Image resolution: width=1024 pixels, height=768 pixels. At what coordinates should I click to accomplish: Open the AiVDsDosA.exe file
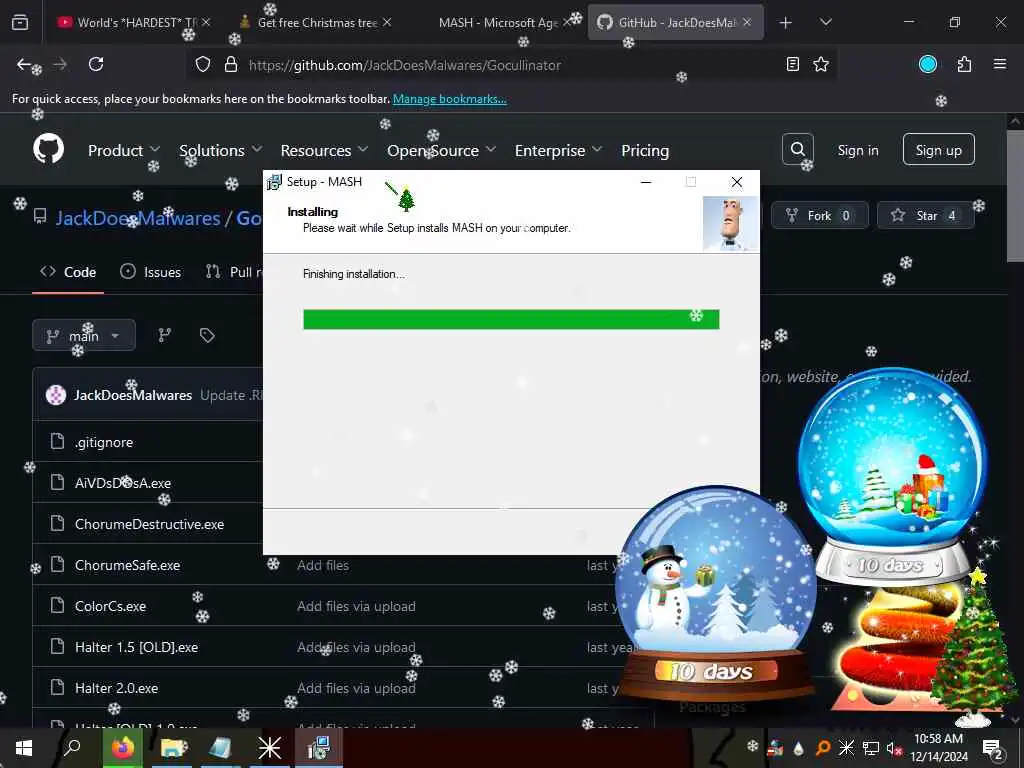pos(123,483)
